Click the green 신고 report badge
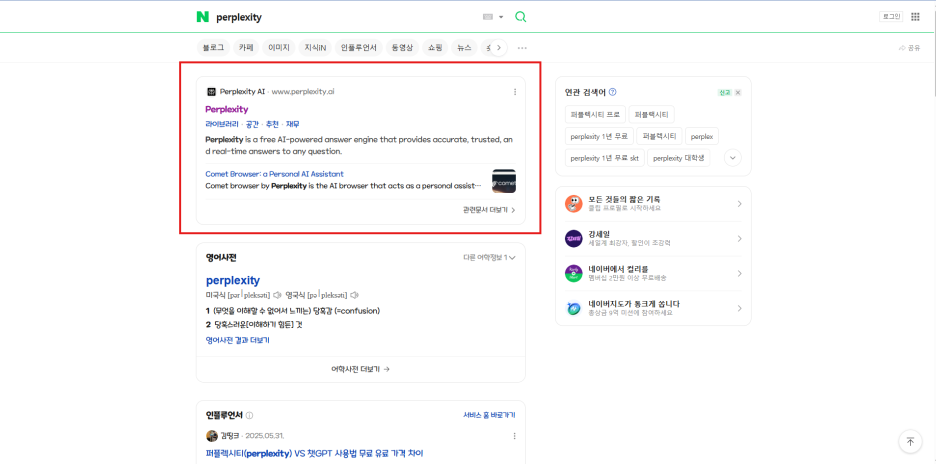The image size is (936, 464). click(724, 93)
